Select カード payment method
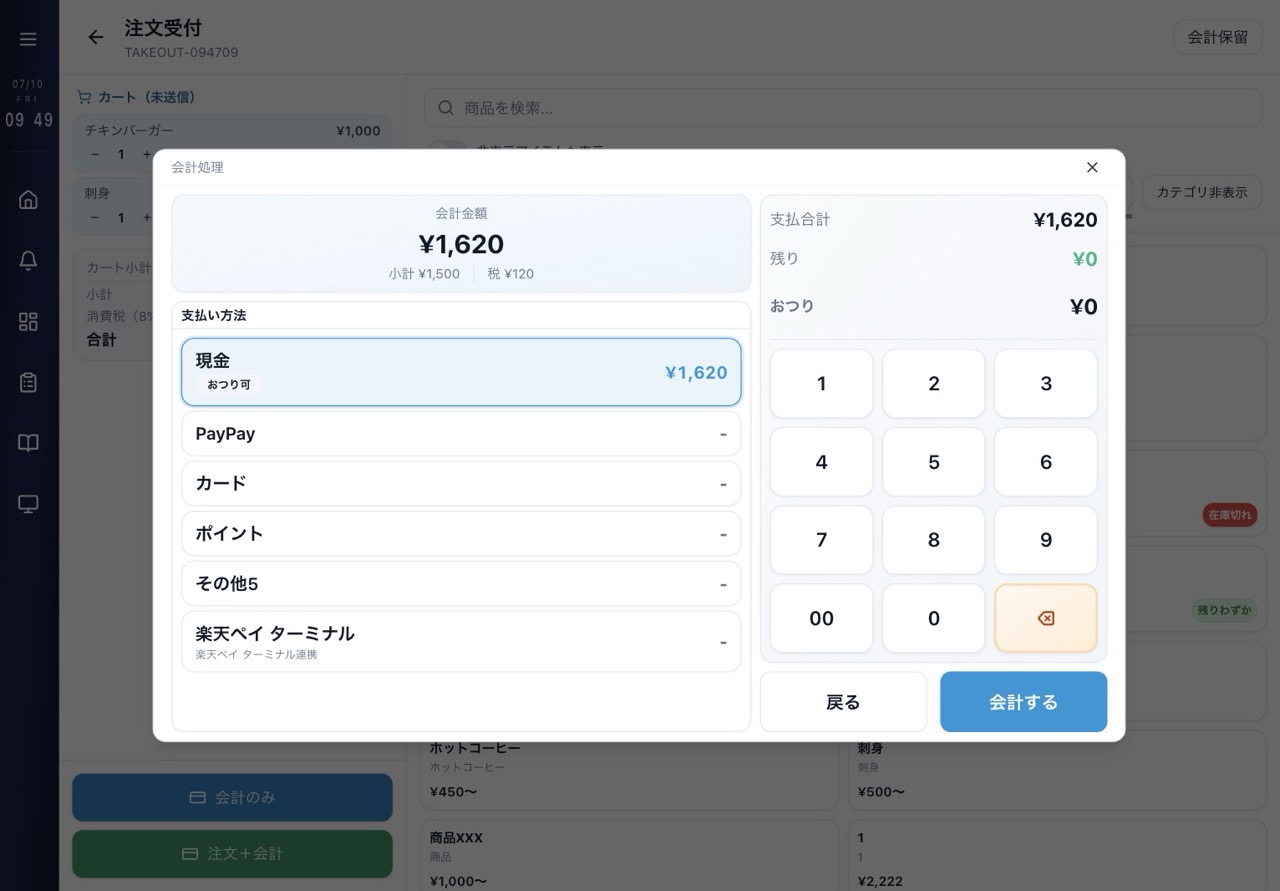The height and width of the screenshot is (891, 1280). click(461, 484)
